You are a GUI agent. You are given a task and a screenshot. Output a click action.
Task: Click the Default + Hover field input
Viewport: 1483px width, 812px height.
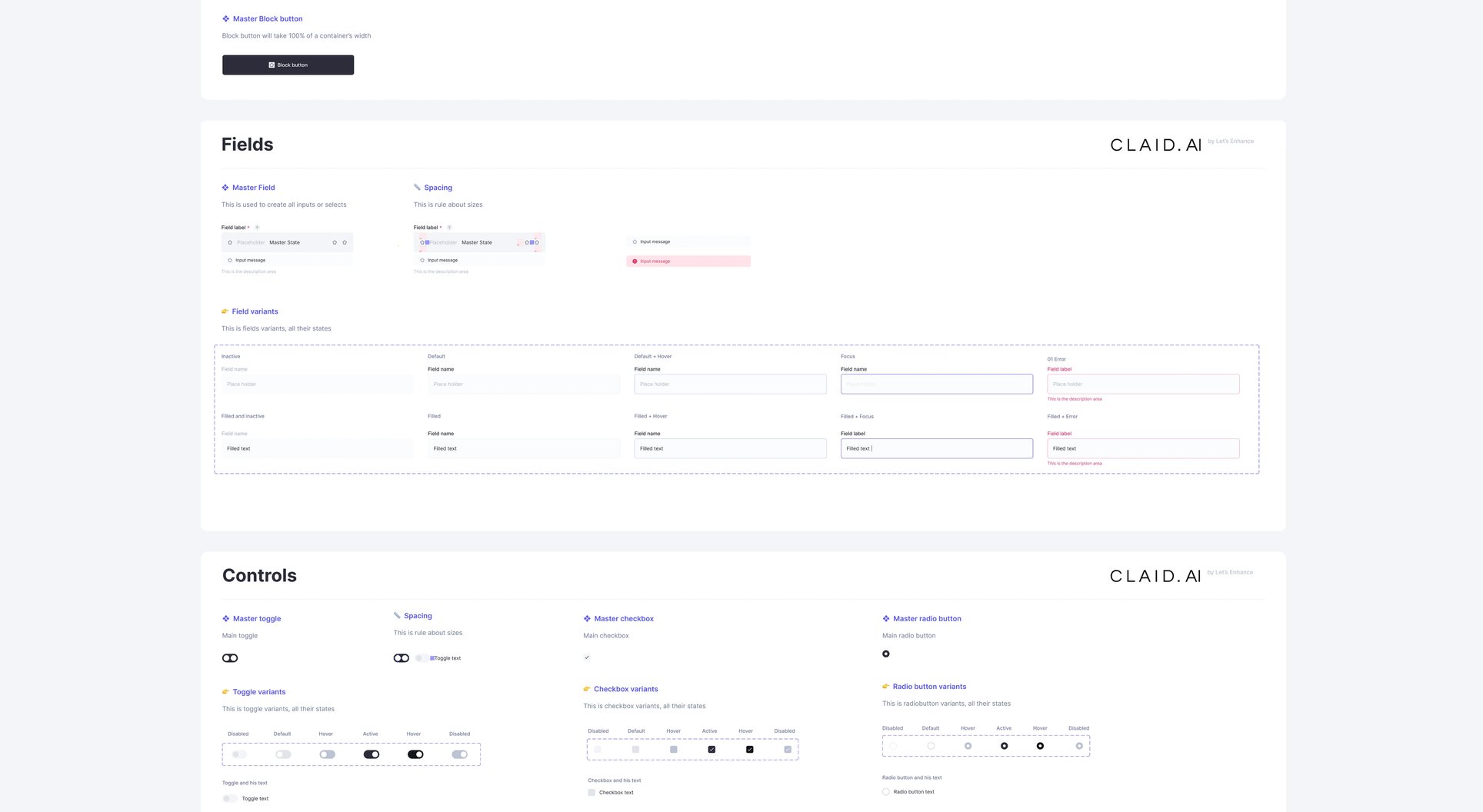(730, 384)
